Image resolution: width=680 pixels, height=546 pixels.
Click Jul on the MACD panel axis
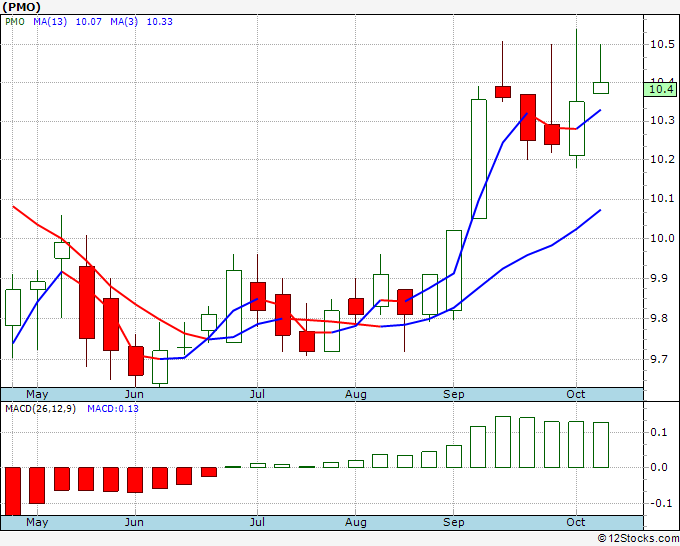257,522
